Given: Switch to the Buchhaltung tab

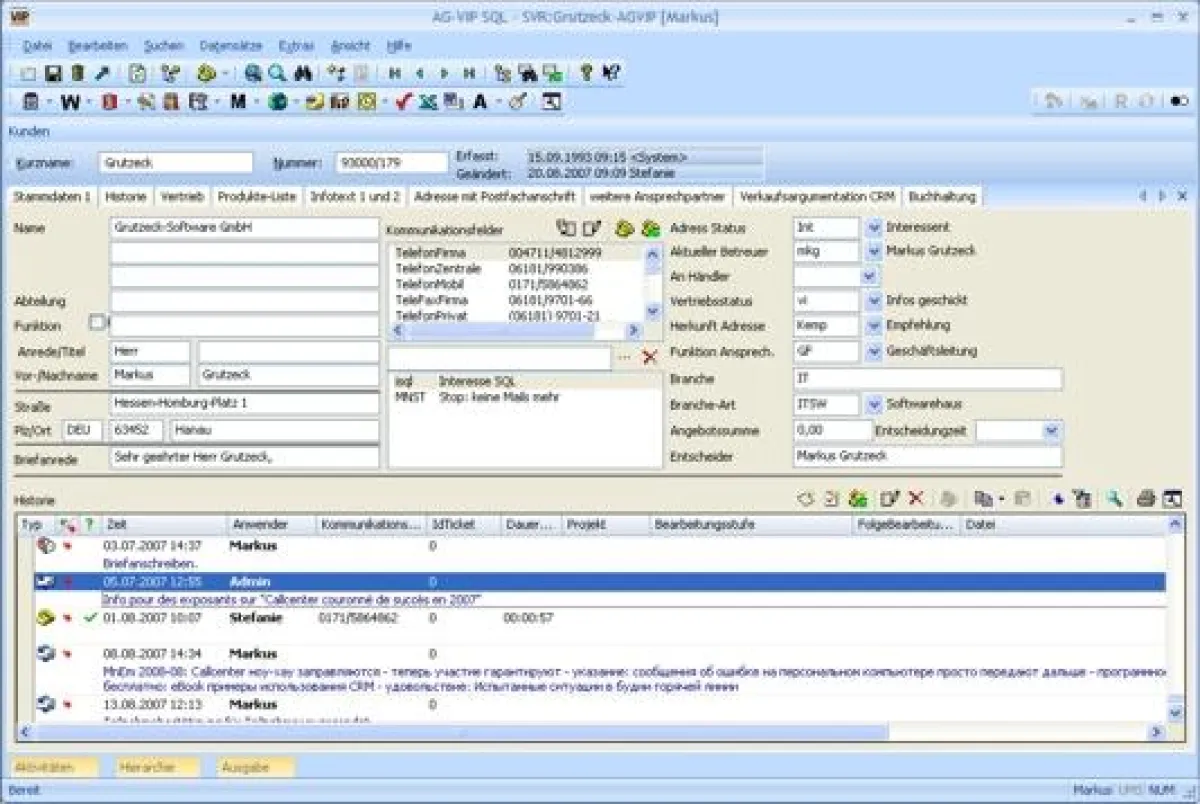Looking at the screenshot, I should pos(943,196).
